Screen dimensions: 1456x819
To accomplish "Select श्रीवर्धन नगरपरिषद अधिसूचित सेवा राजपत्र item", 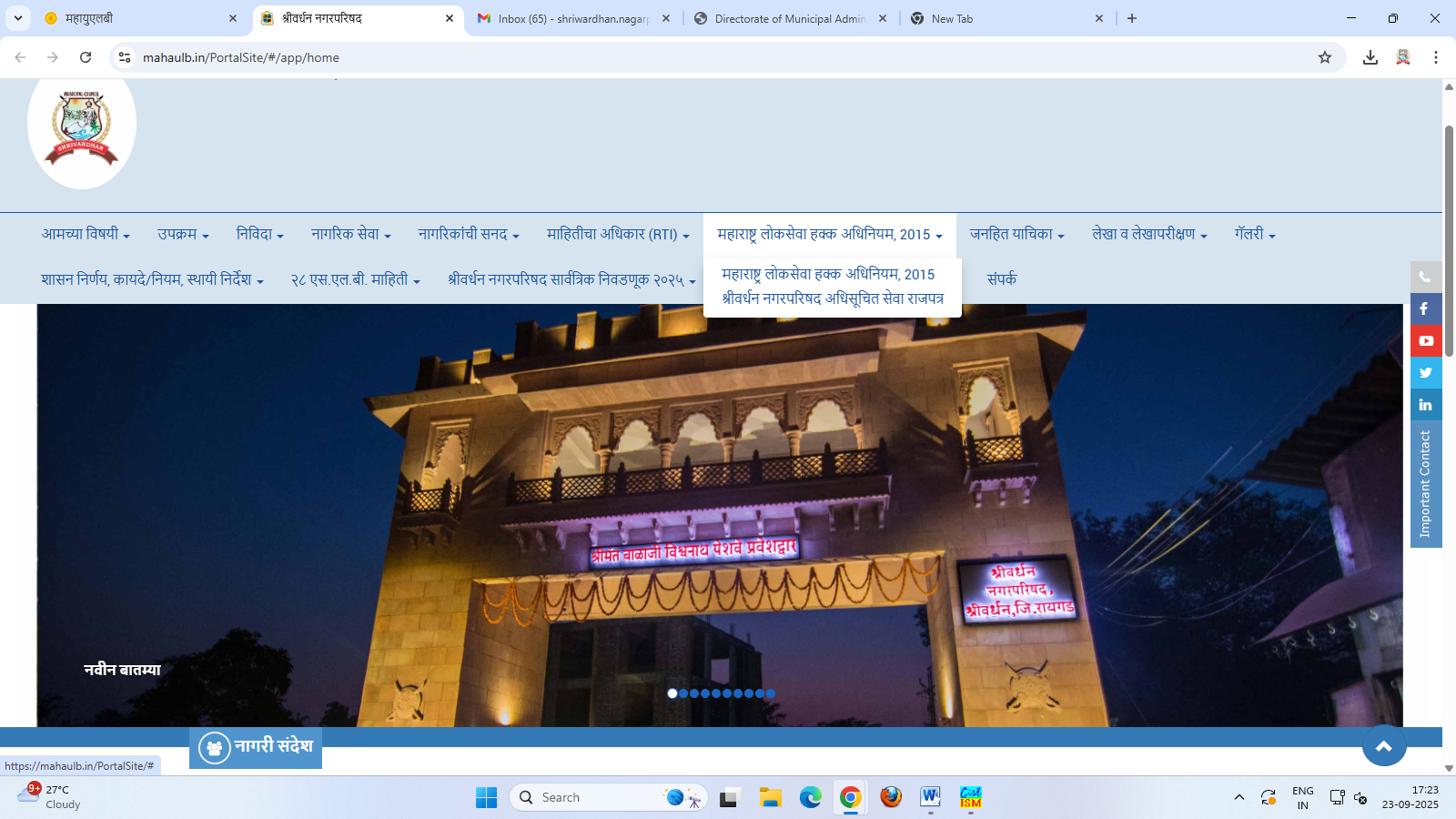I will 832,298.
